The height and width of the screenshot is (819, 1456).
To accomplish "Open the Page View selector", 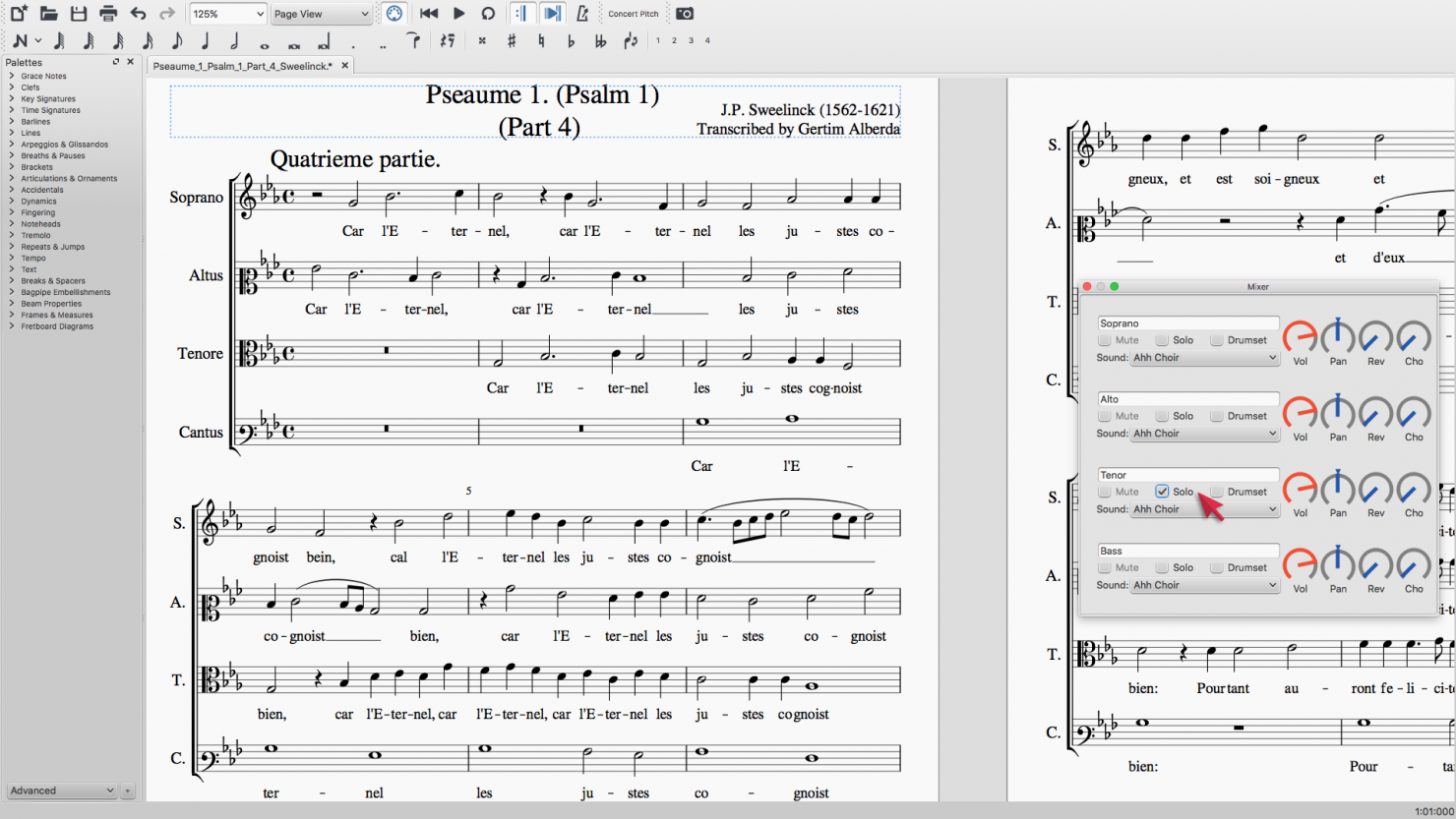I will pyautogui.click(x=321, y=13).
